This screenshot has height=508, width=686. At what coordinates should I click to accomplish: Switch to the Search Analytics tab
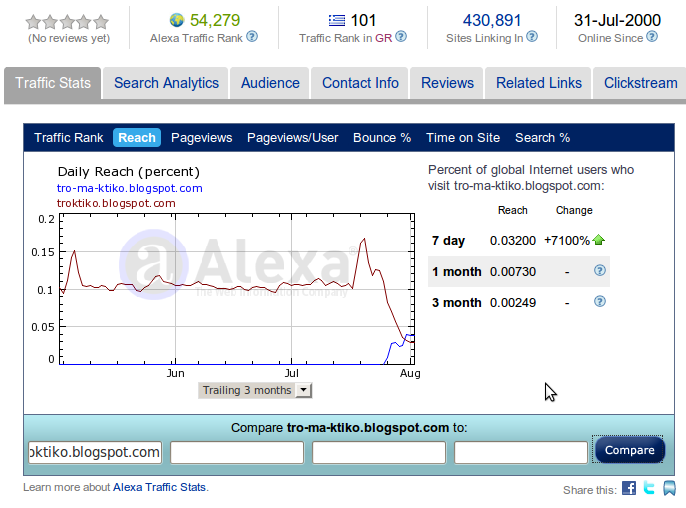click(166, 83)
